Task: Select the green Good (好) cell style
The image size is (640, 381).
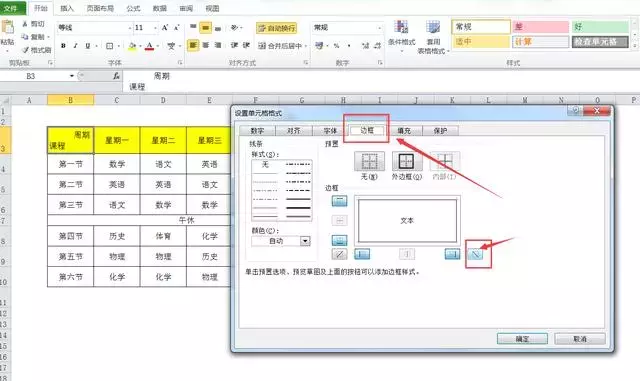Action: click(600, 27)
